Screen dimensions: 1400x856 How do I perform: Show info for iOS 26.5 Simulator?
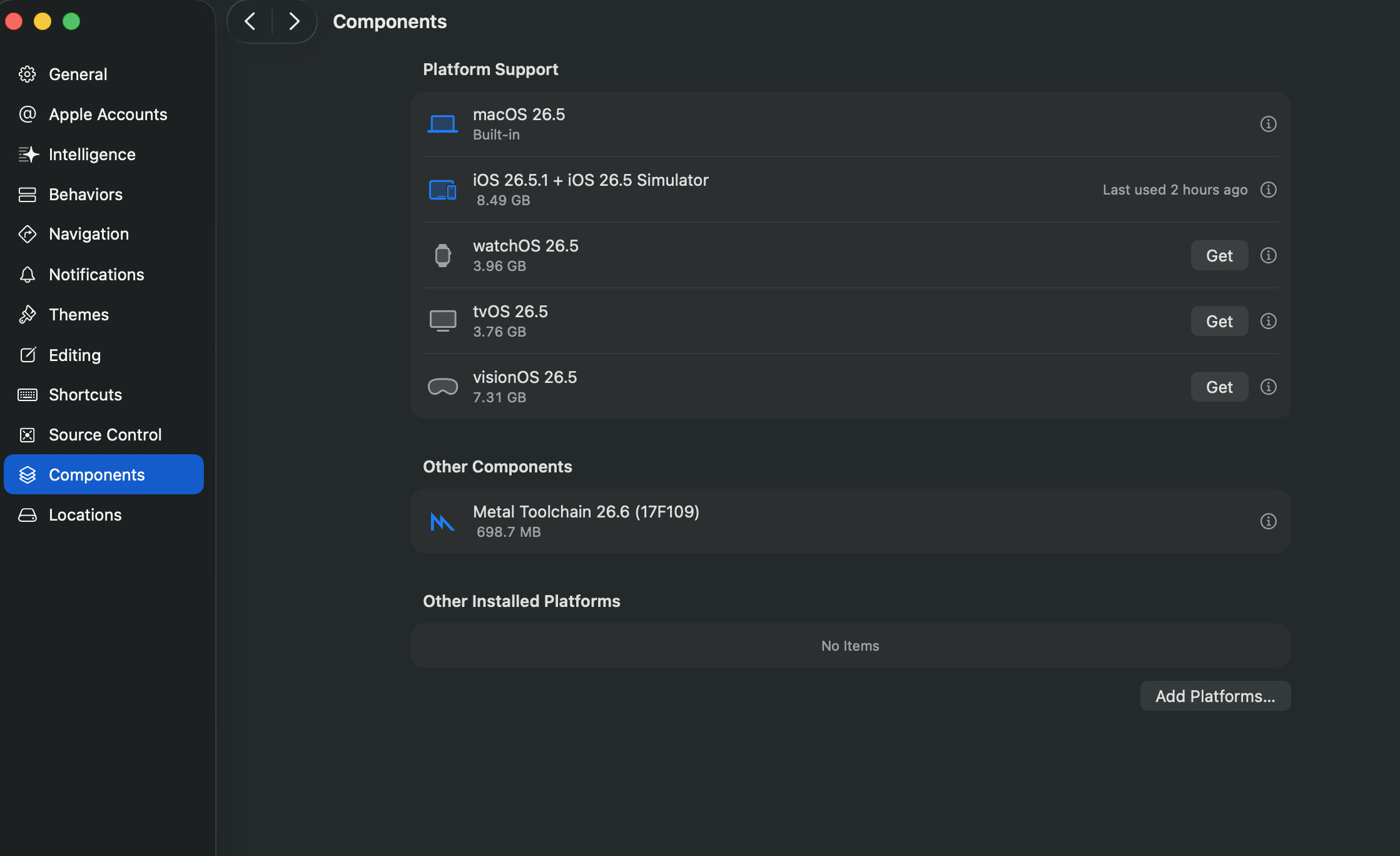pyautogui.click(x=1268, y=190)
